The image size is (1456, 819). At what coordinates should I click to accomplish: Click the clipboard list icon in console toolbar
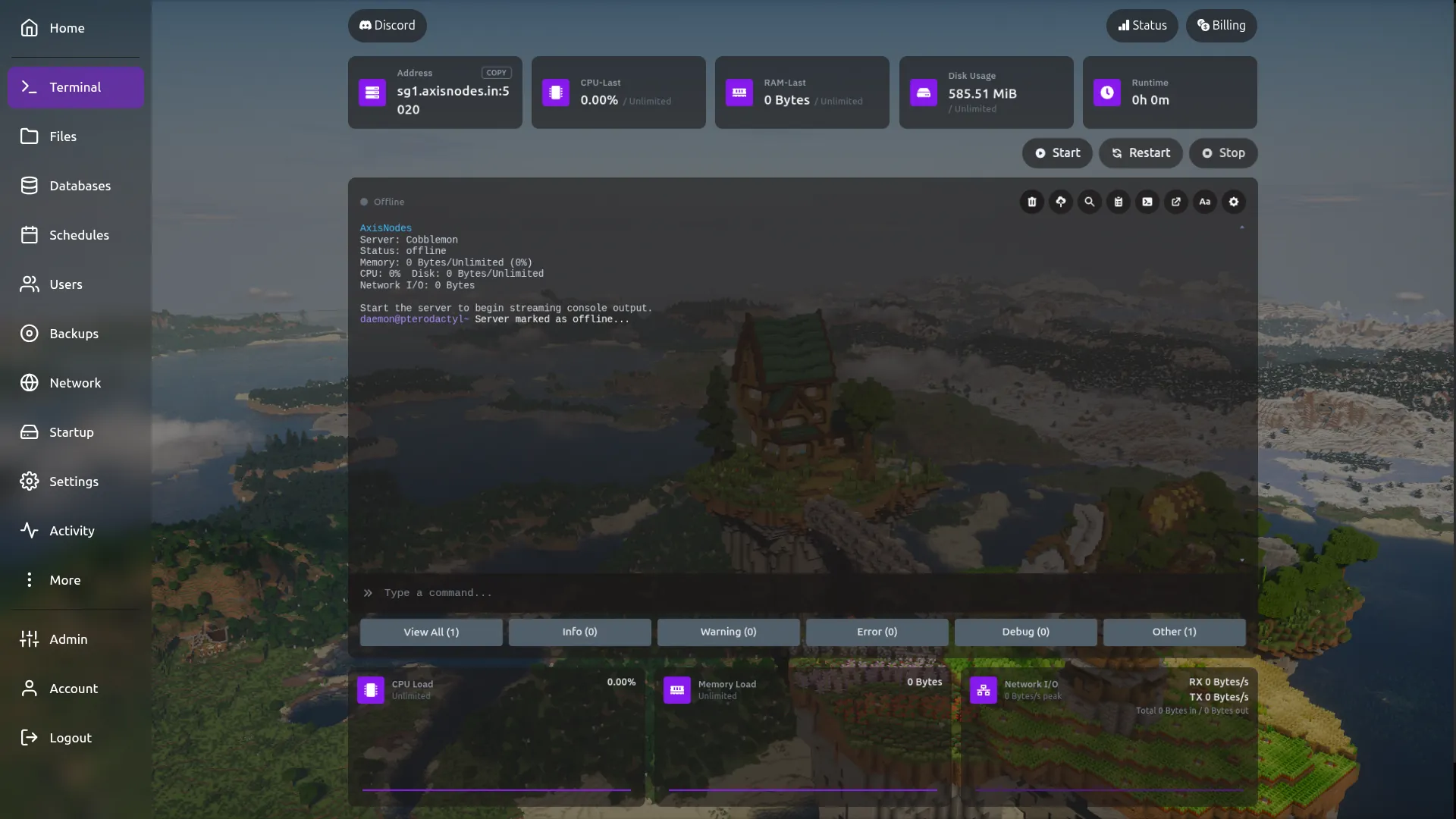tap(1118, 202)
